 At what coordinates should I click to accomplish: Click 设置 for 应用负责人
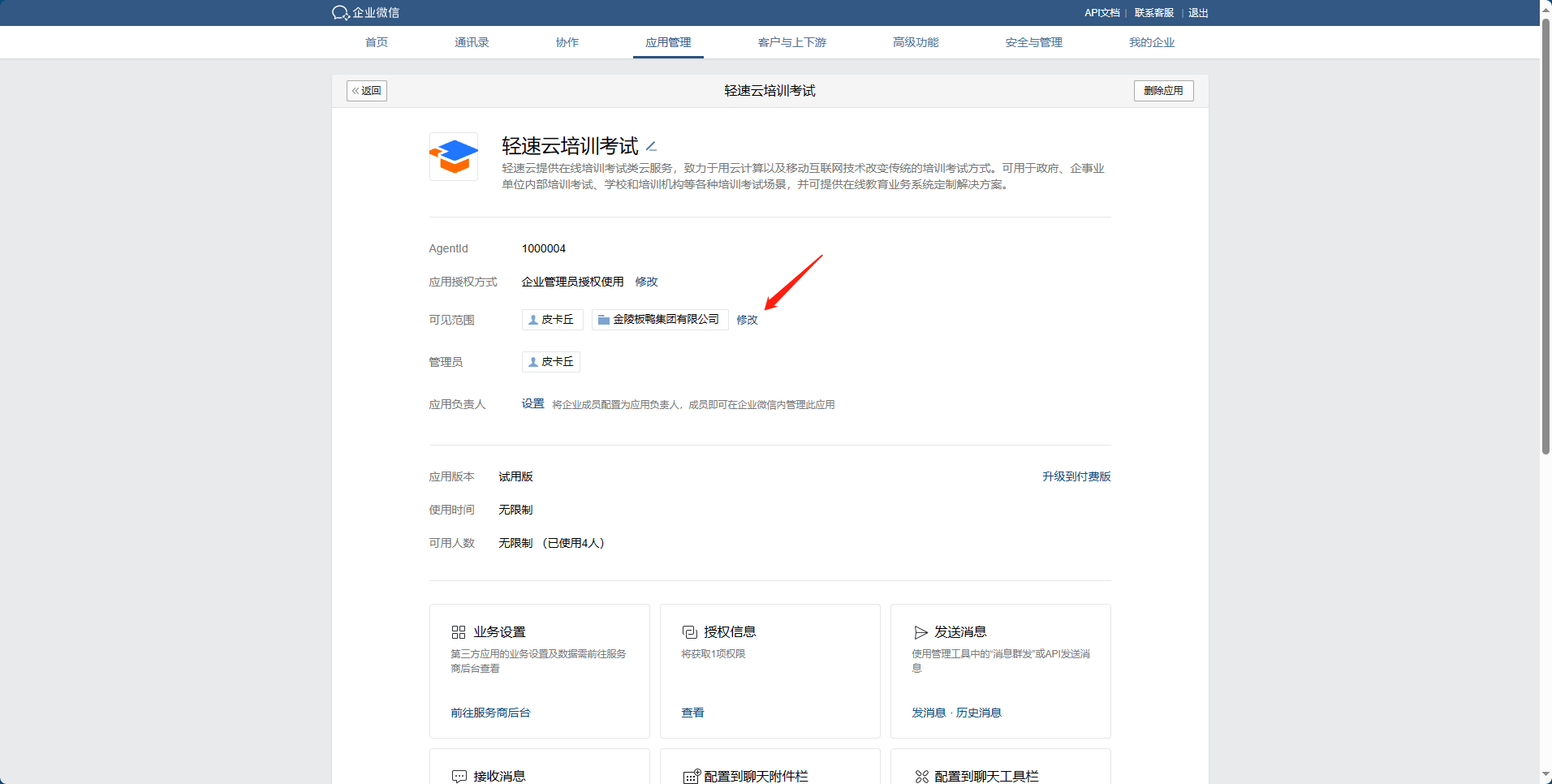pyautogui.click(x=532, y=404)
